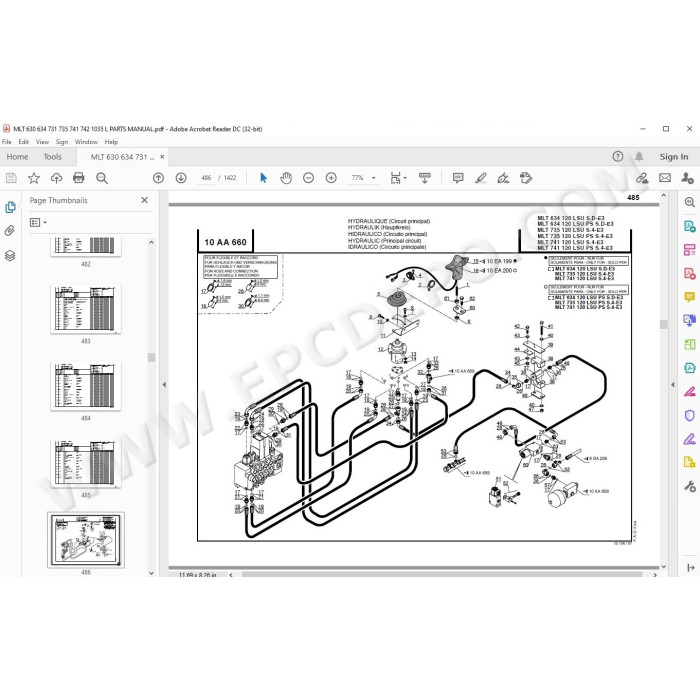Send the file by email icon
Viewport: 700px width, 700px height.
(665, 178)
